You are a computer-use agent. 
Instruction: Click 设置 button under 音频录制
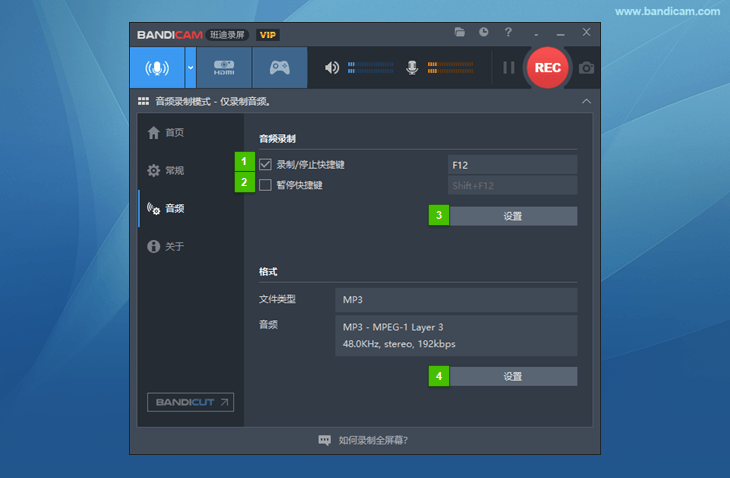pos(513,216)
